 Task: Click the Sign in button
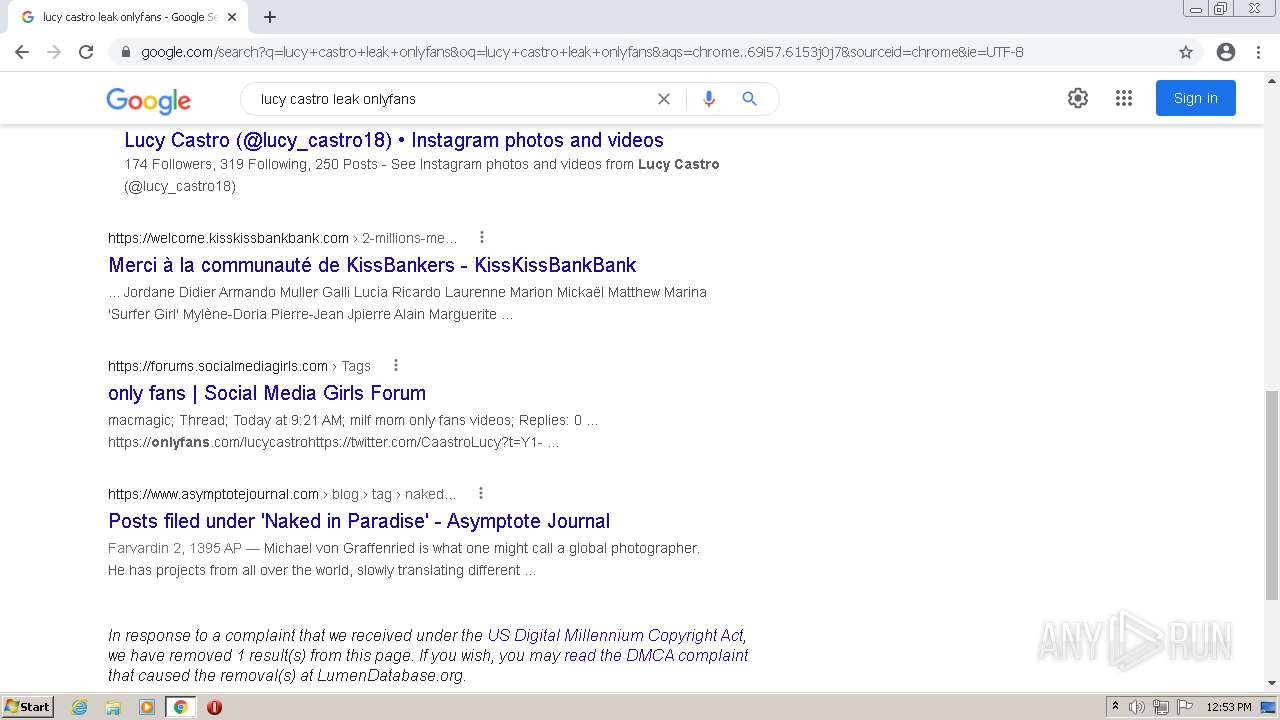[x=1195, y=98]
